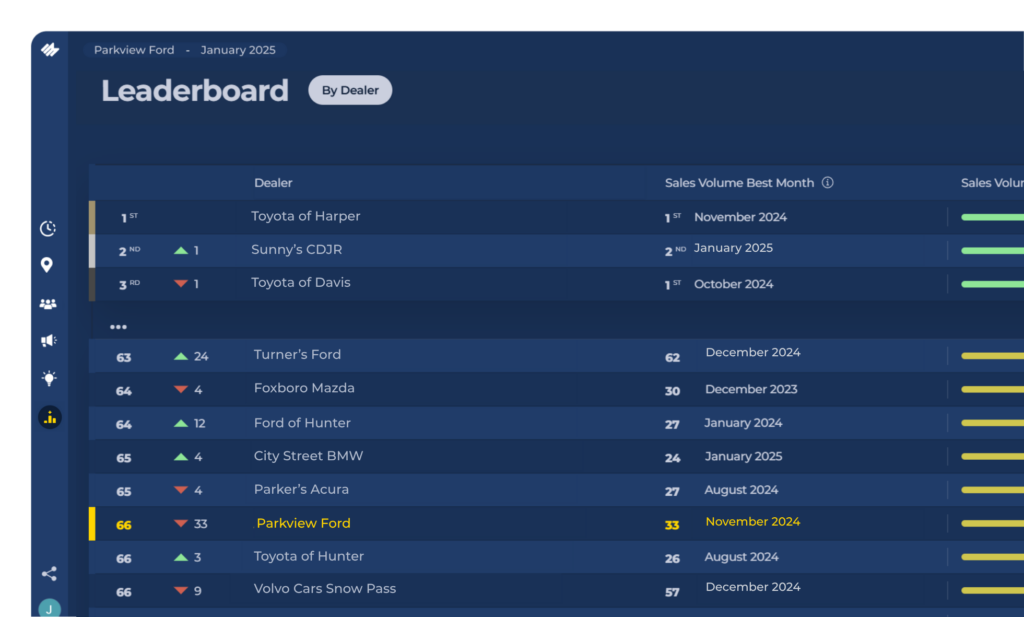Image resolution: width=1024 pixels, height=617 pixels.
Task: Click the 1ST rank for Toyota of Harper
Action: coord(129,217)
